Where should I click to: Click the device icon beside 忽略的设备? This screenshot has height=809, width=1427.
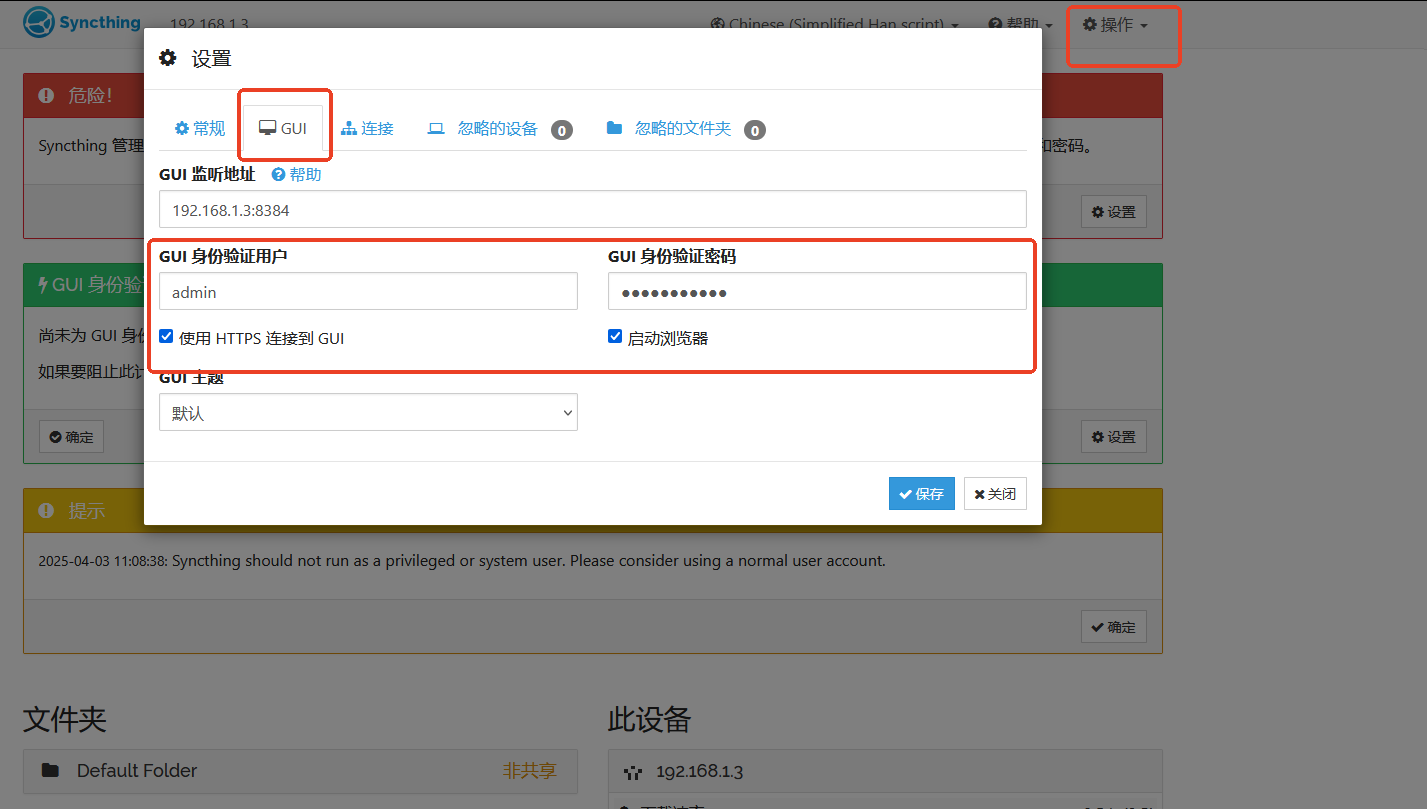tap(435, 128)
